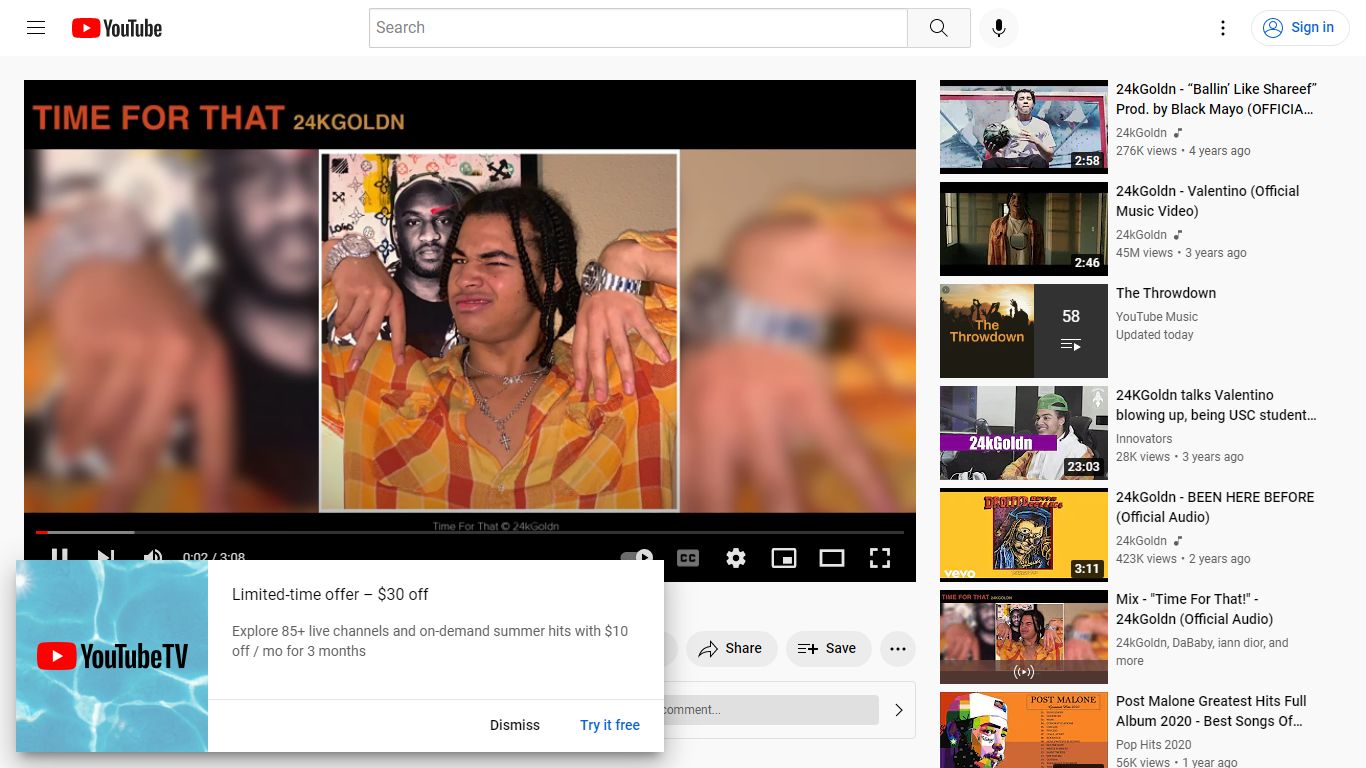The image size is (1366, 768).
Task: Open The Throwdown playlist title
Action: point(1166,293)
